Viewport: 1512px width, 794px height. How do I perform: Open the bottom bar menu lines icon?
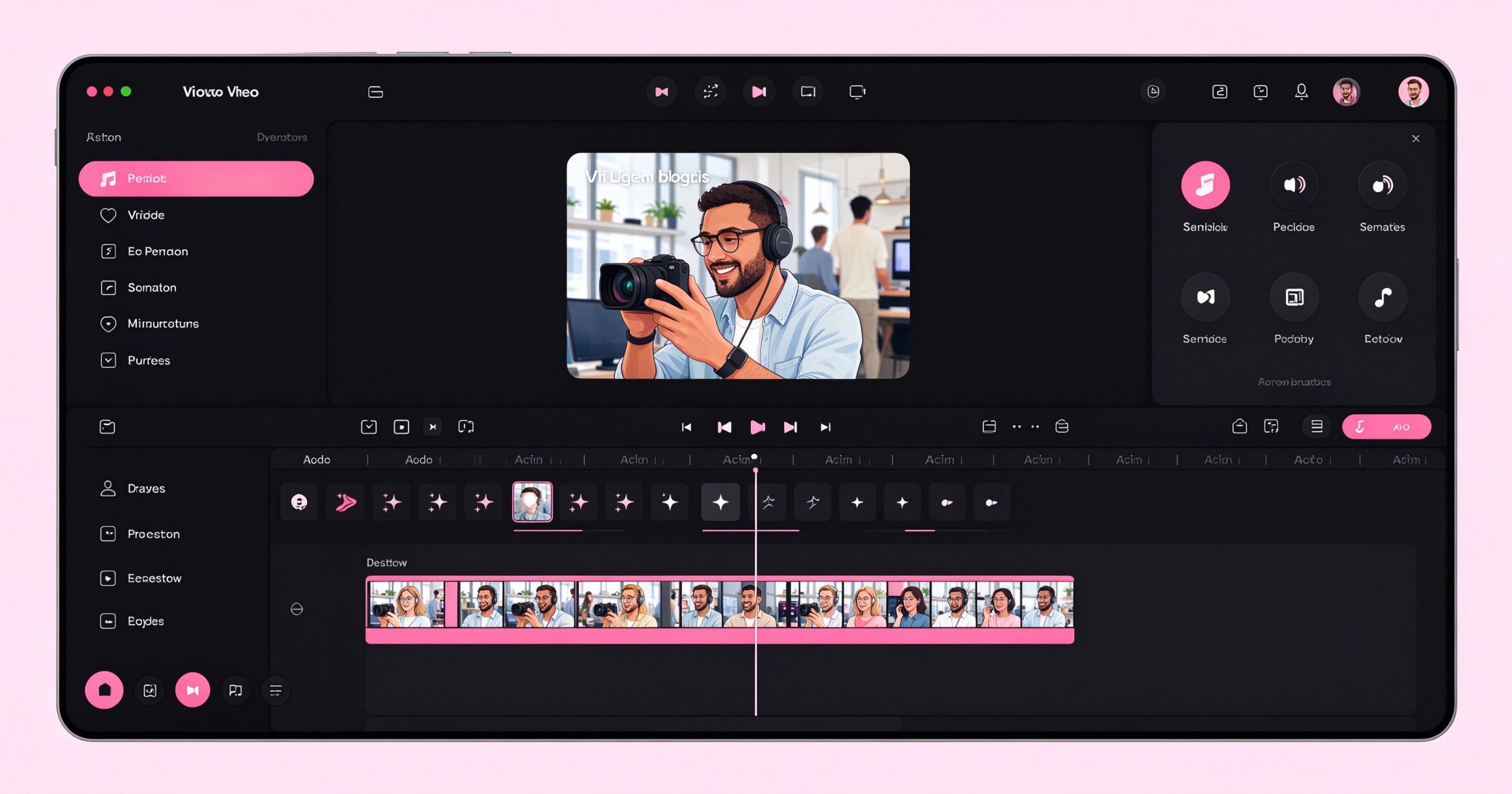(275, 690)
